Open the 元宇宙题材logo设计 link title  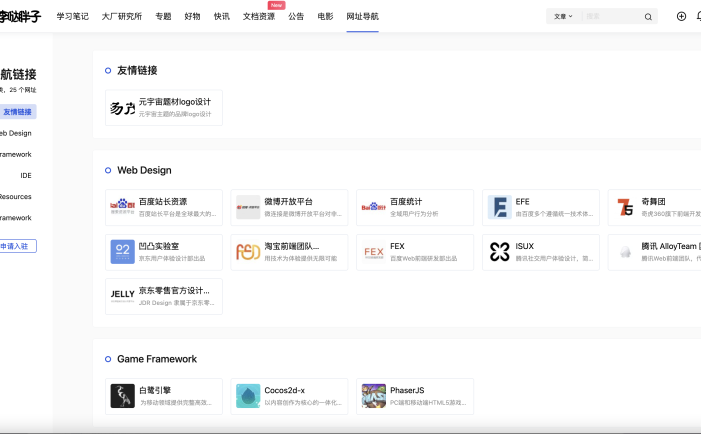(175, 102)
